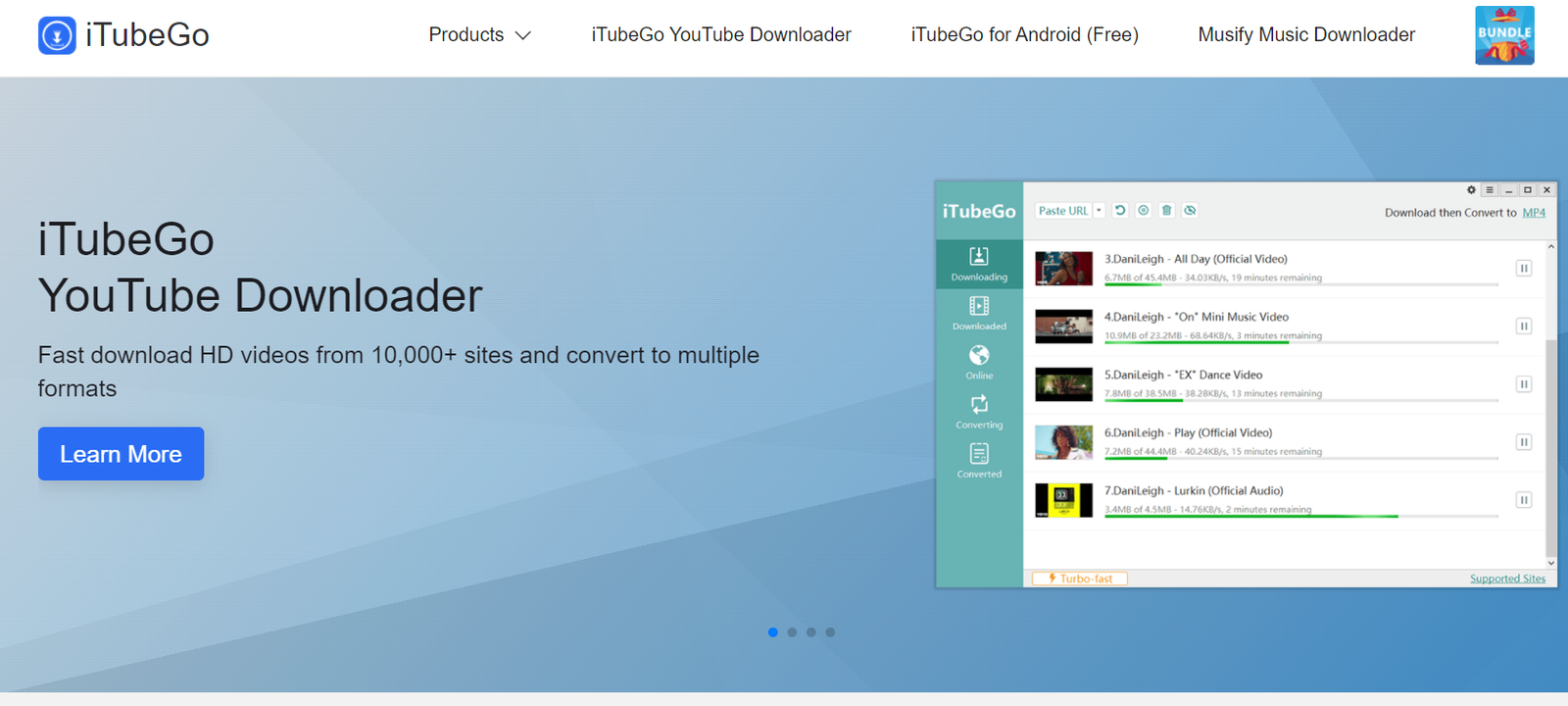Image resolution: width=1568 pixels, height=706 pixels.
Task: Open Musify Music Downloader nav item
Action: tap(1306, 35)
